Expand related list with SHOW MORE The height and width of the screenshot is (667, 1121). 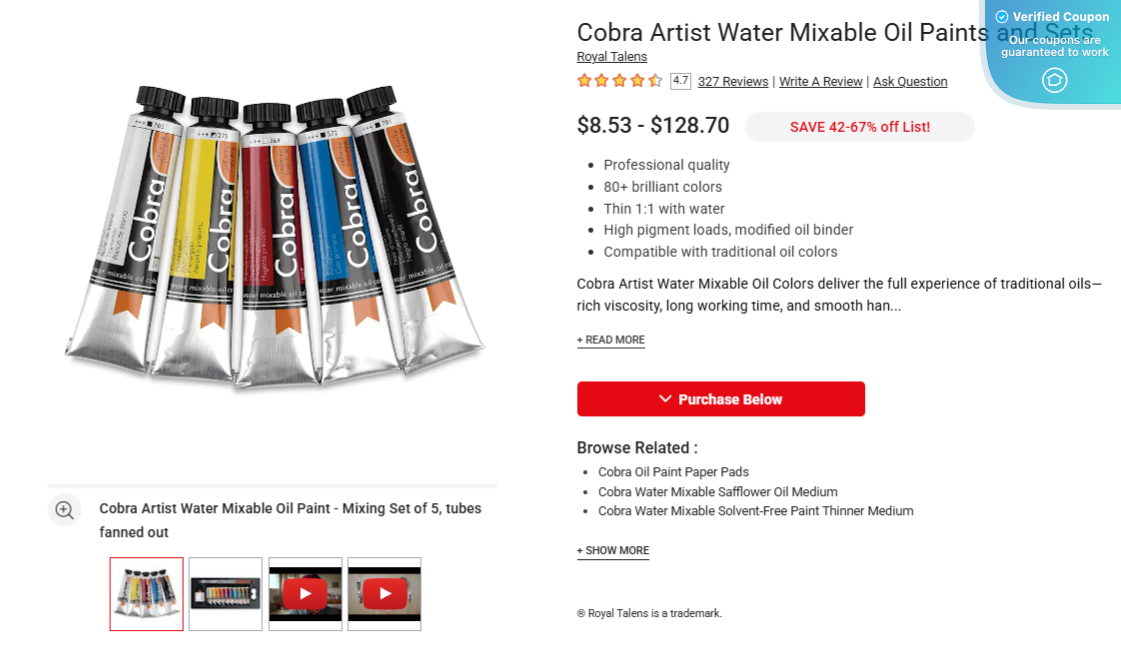(x=613, y=551)
